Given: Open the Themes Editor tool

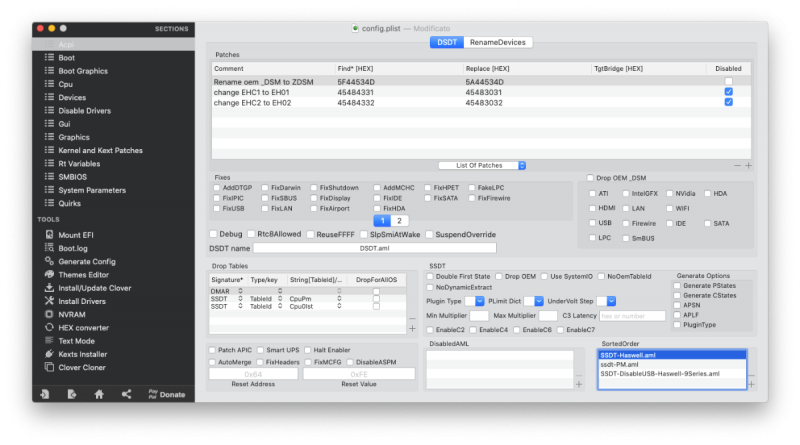Looking at the screenshot, I should 84,274.
